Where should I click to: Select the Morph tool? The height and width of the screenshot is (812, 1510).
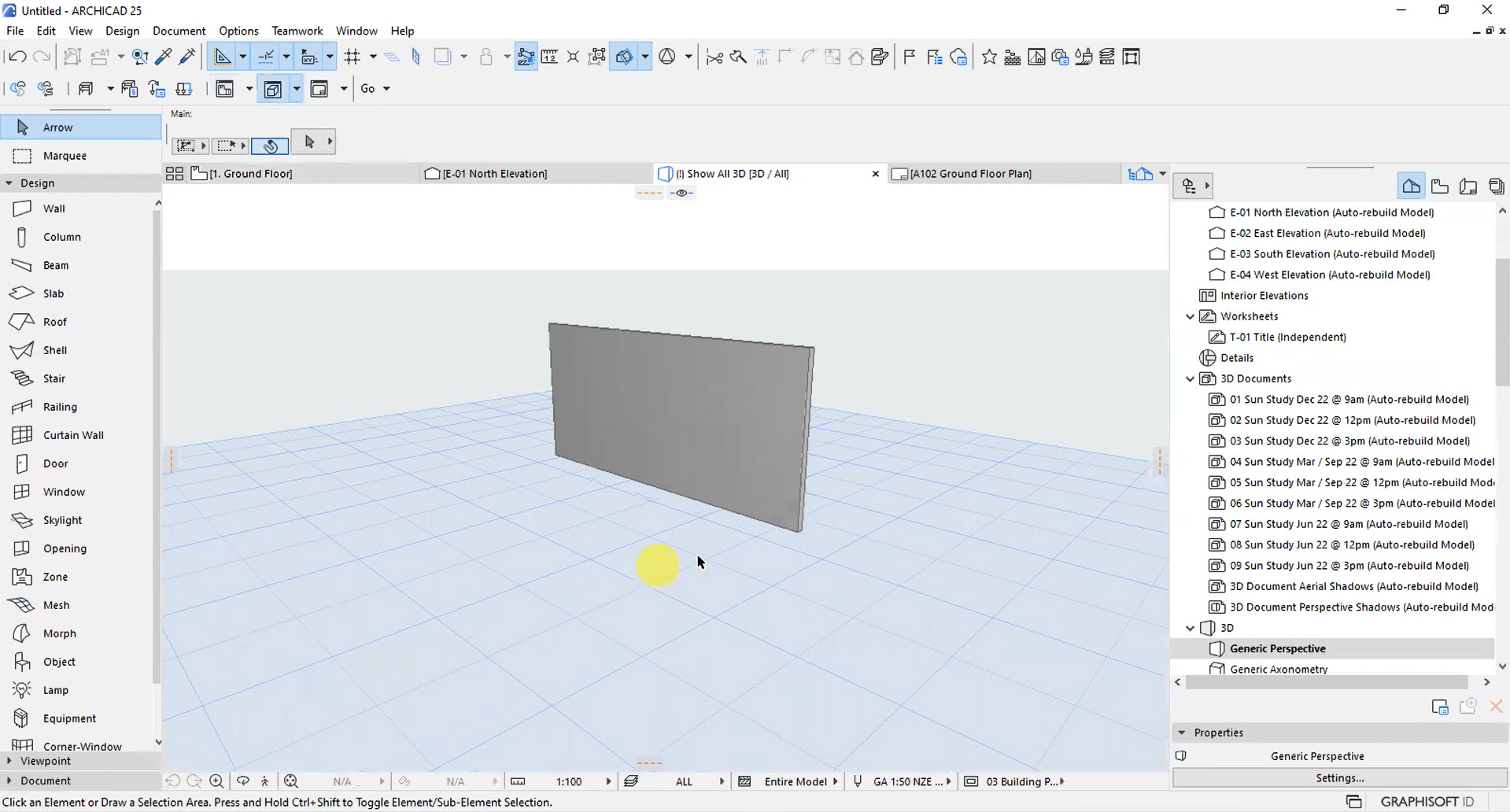point(59,633)
